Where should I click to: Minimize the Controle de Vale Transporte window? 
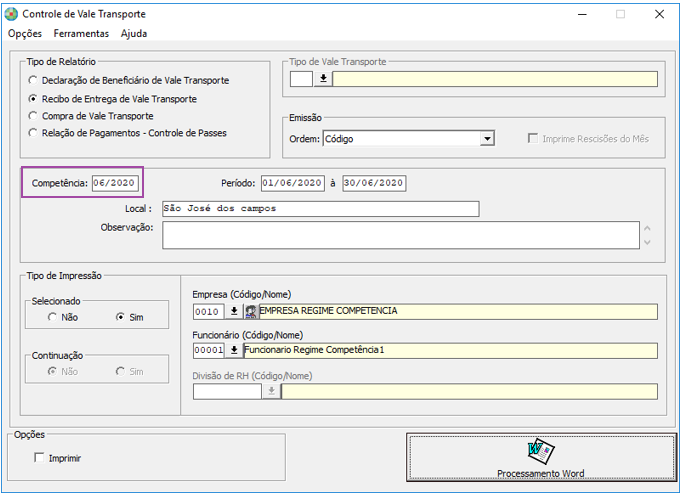(x=582, y=14)
